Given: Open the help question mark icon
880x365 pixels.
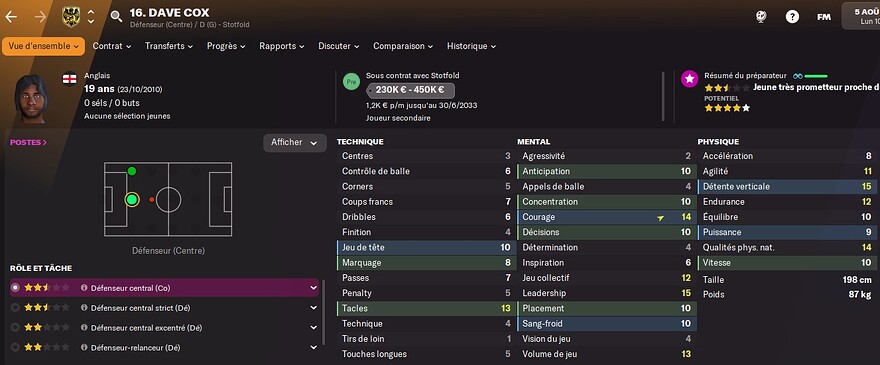Looking at the screenshot, I should (792, 17).
